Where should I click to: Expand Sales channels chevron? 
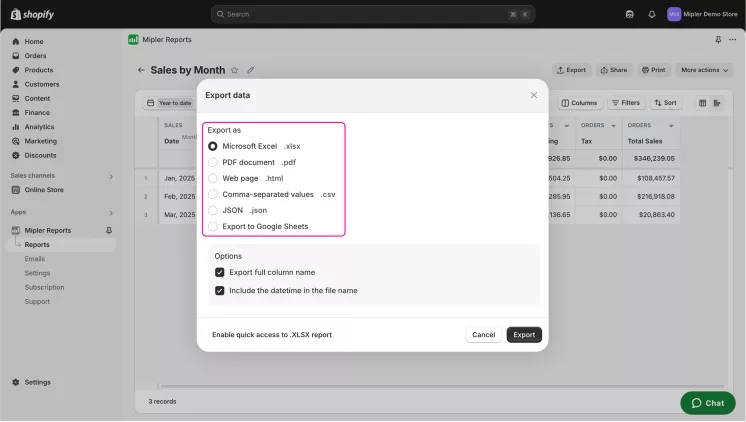point(111,177)
